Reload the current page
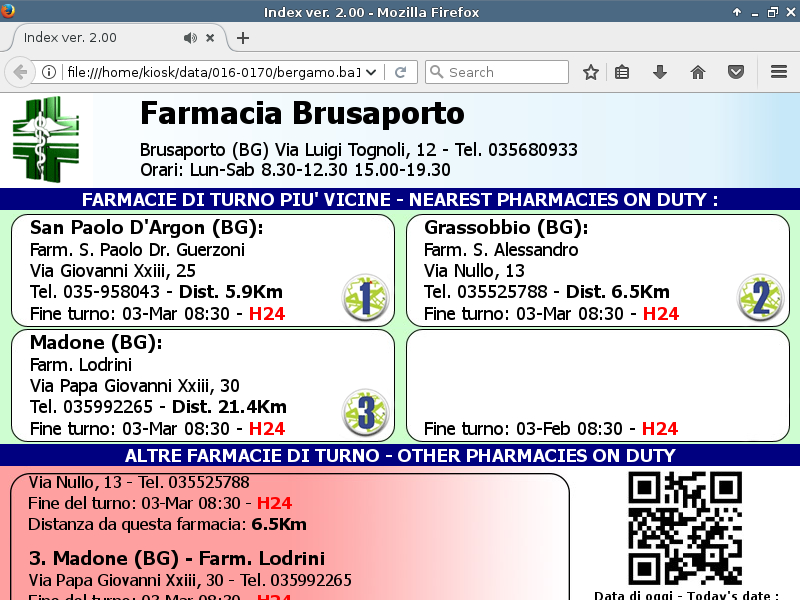The width and height of the screenshot is (800, 600). [x=400, y=72]
